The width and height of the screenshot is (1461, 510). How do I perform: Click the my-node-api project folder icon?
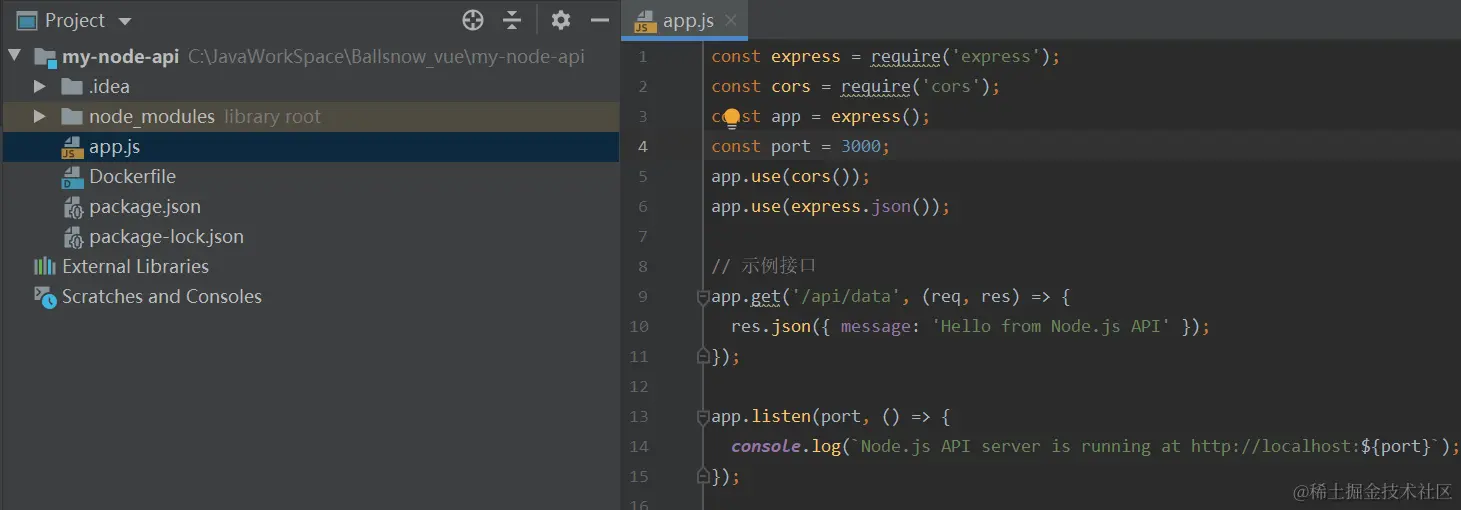pos(45,57)
